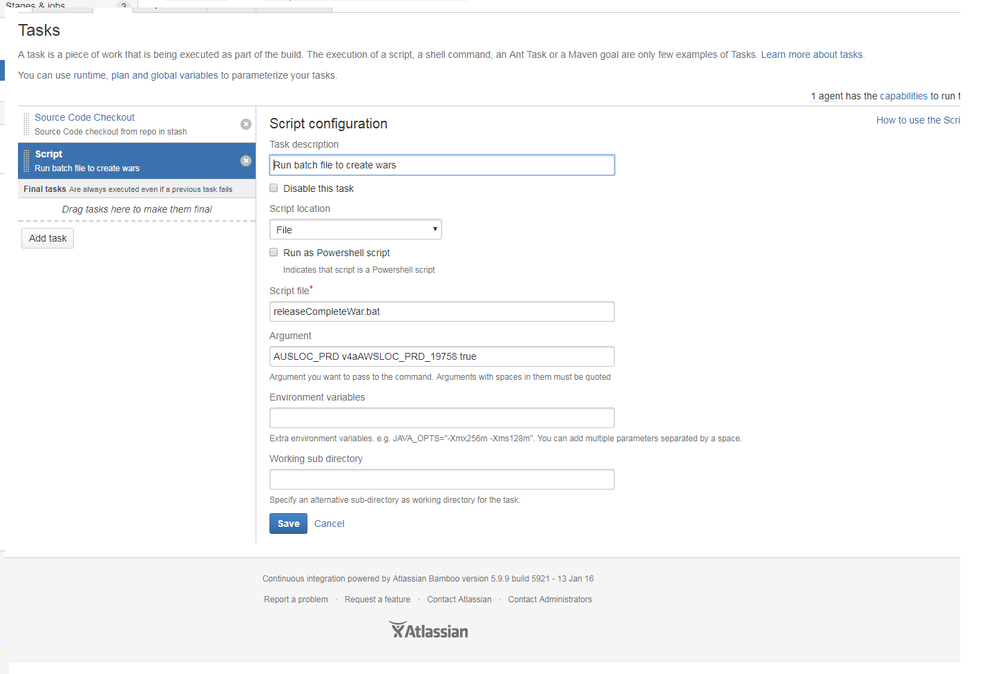Remove the Source Code Checkout task

pos(246,123)
